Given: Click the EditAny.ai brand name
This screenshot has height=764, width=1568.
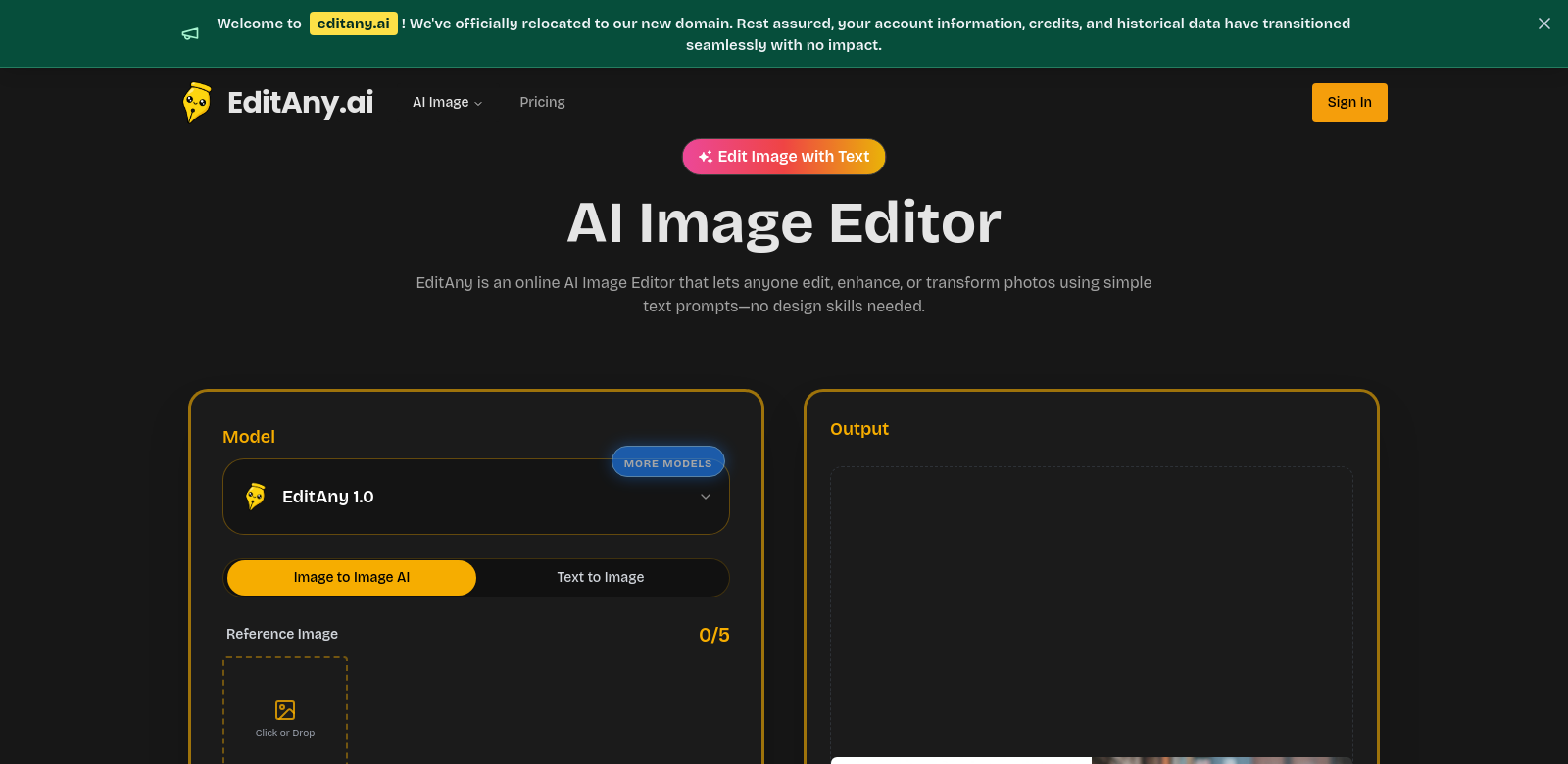Looking at the screenshot, I should [301, 102].
